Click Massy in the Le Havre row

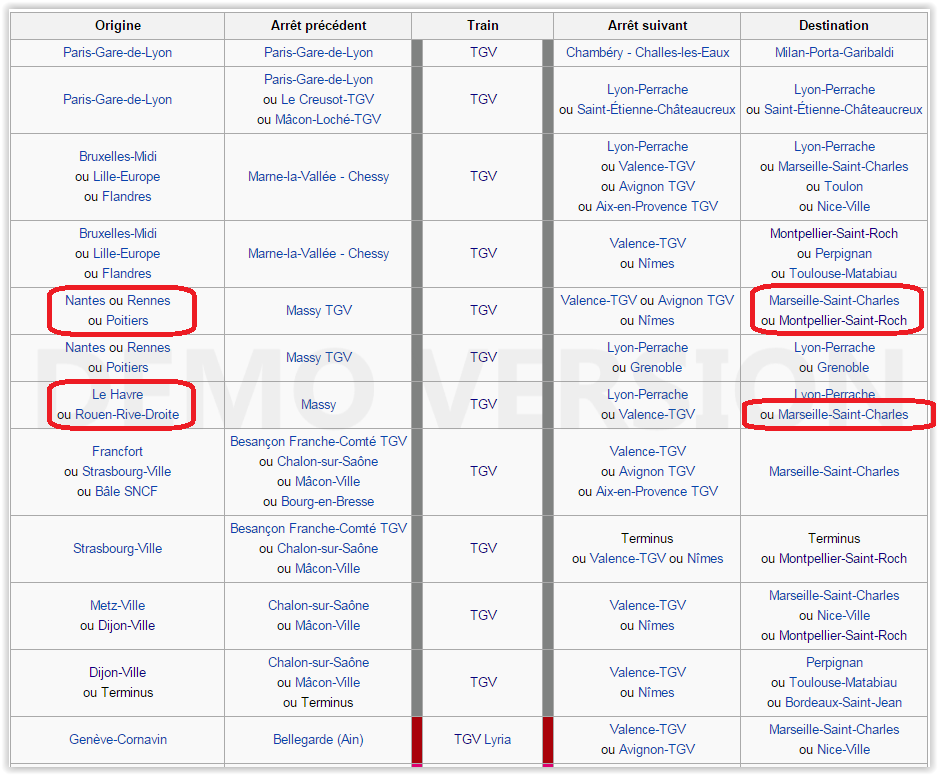coord(318,405)
